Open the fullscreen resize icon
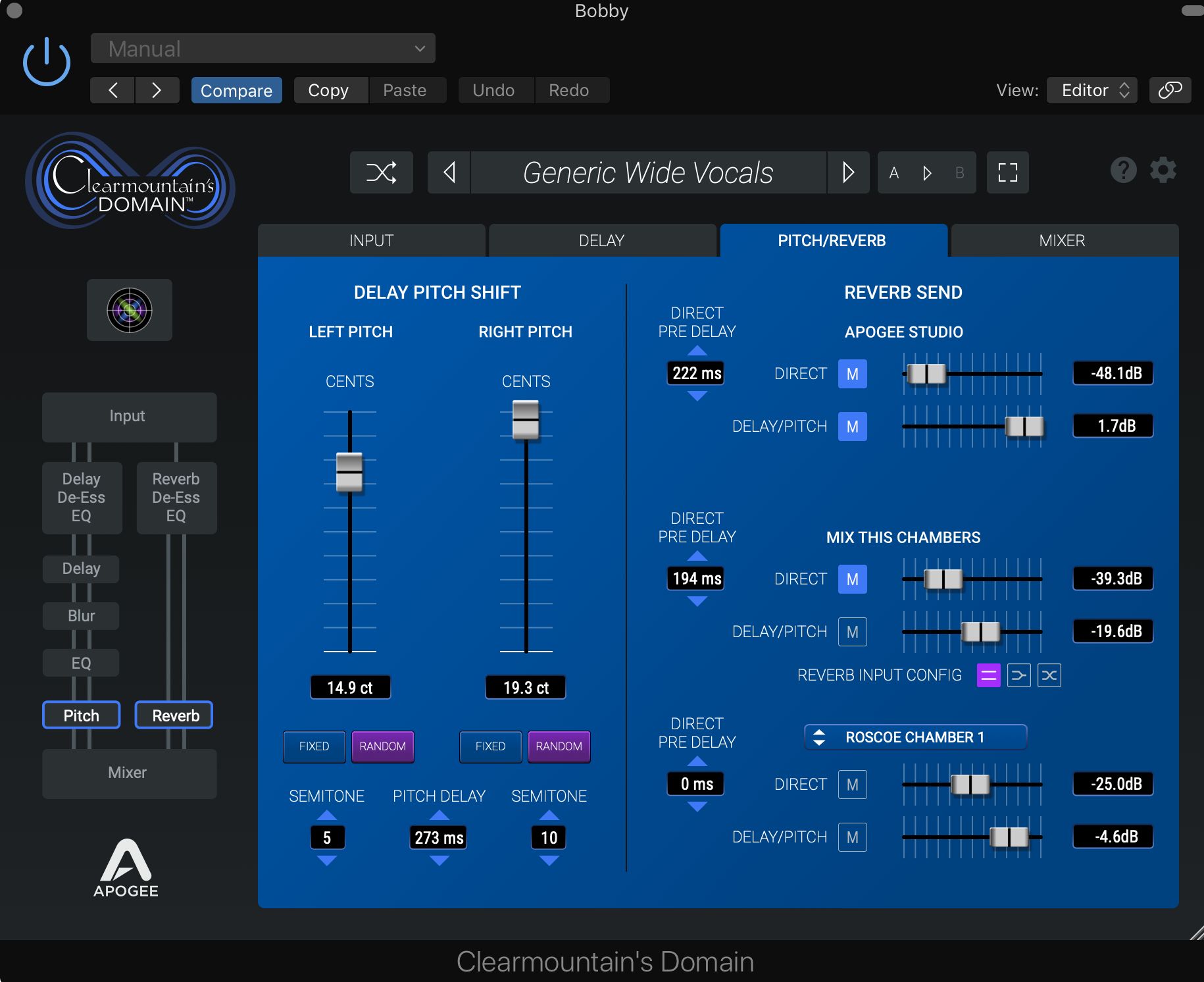The width and height of the screenshot is (1204, 982). pos(1008,172)
